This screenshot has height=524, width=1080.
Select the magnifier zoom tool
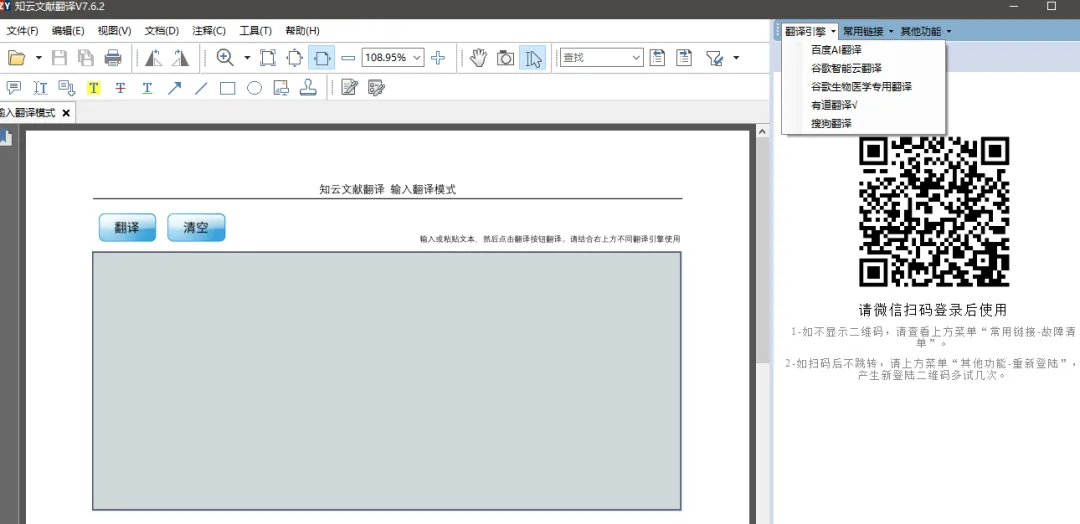coord(225,58)
